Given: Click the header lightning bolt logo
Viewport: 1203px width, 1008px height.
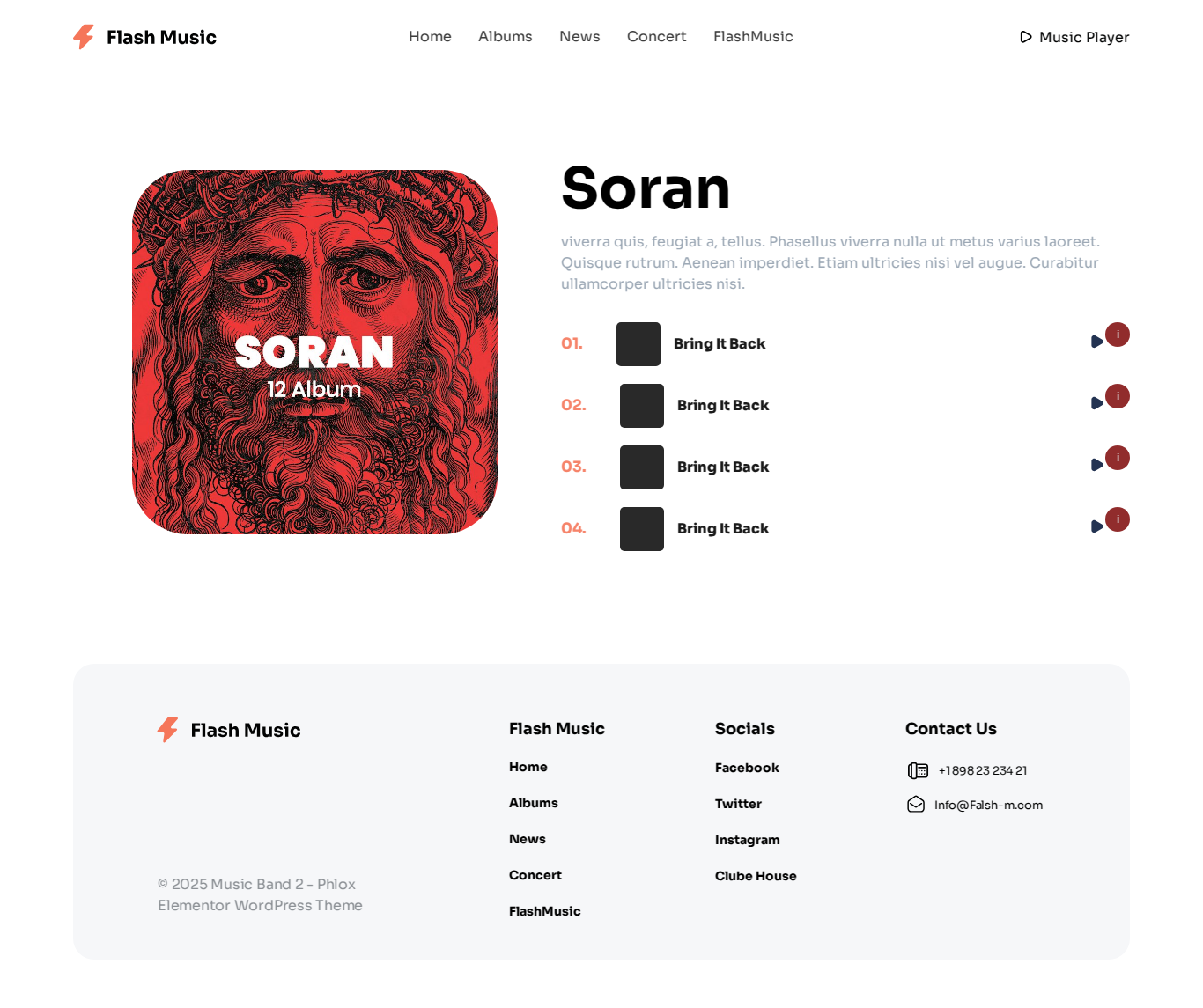Looking at the screenshot, I should pos(84,37).
